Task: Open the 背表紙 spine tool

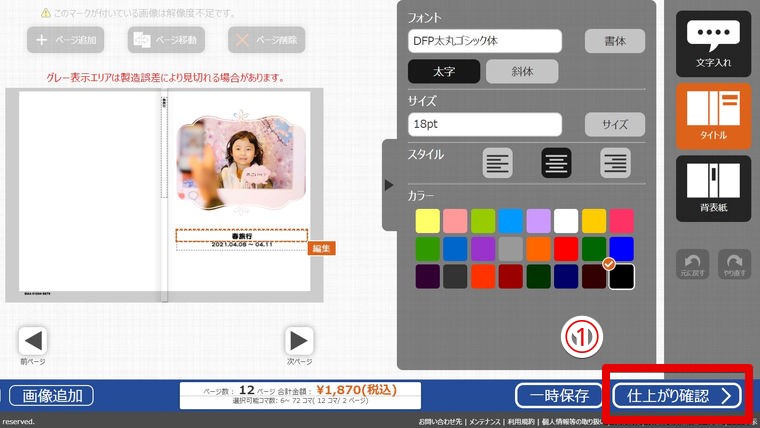Action: 713,189
